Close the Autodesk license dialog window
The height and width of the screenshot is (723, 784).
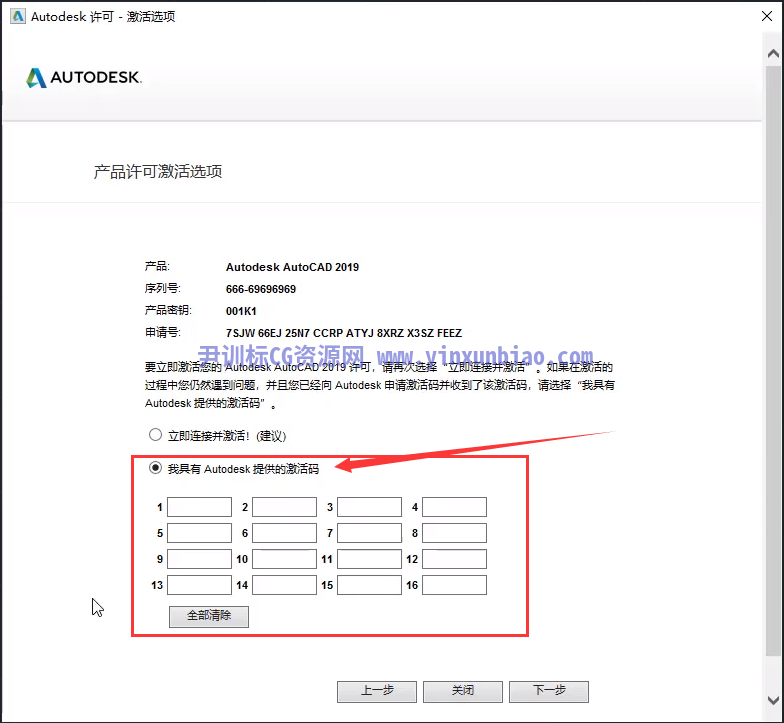[x=766, y=16]
